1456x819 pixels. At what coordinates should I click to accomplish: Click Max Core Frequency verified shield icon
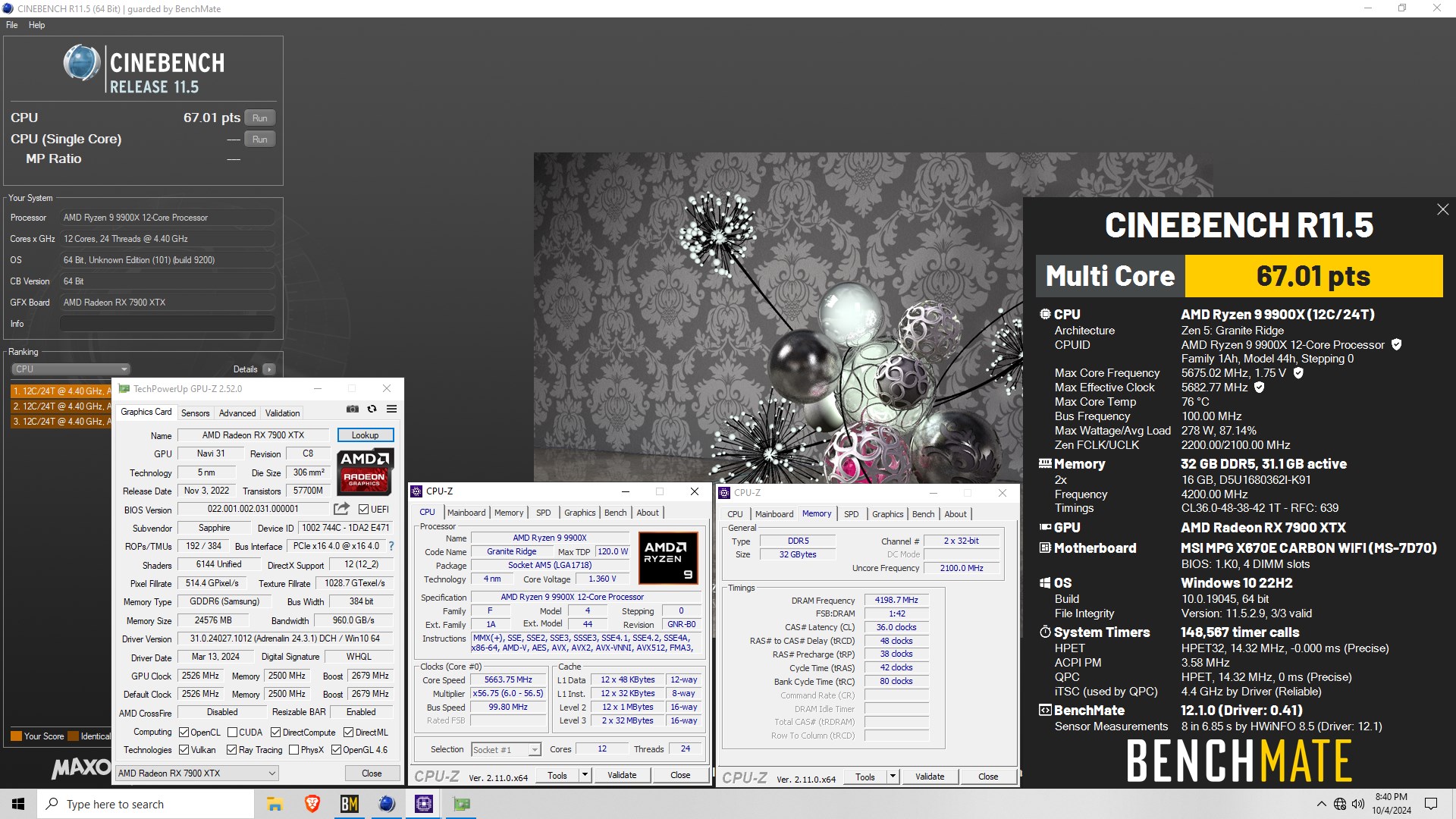(1298, 373)
